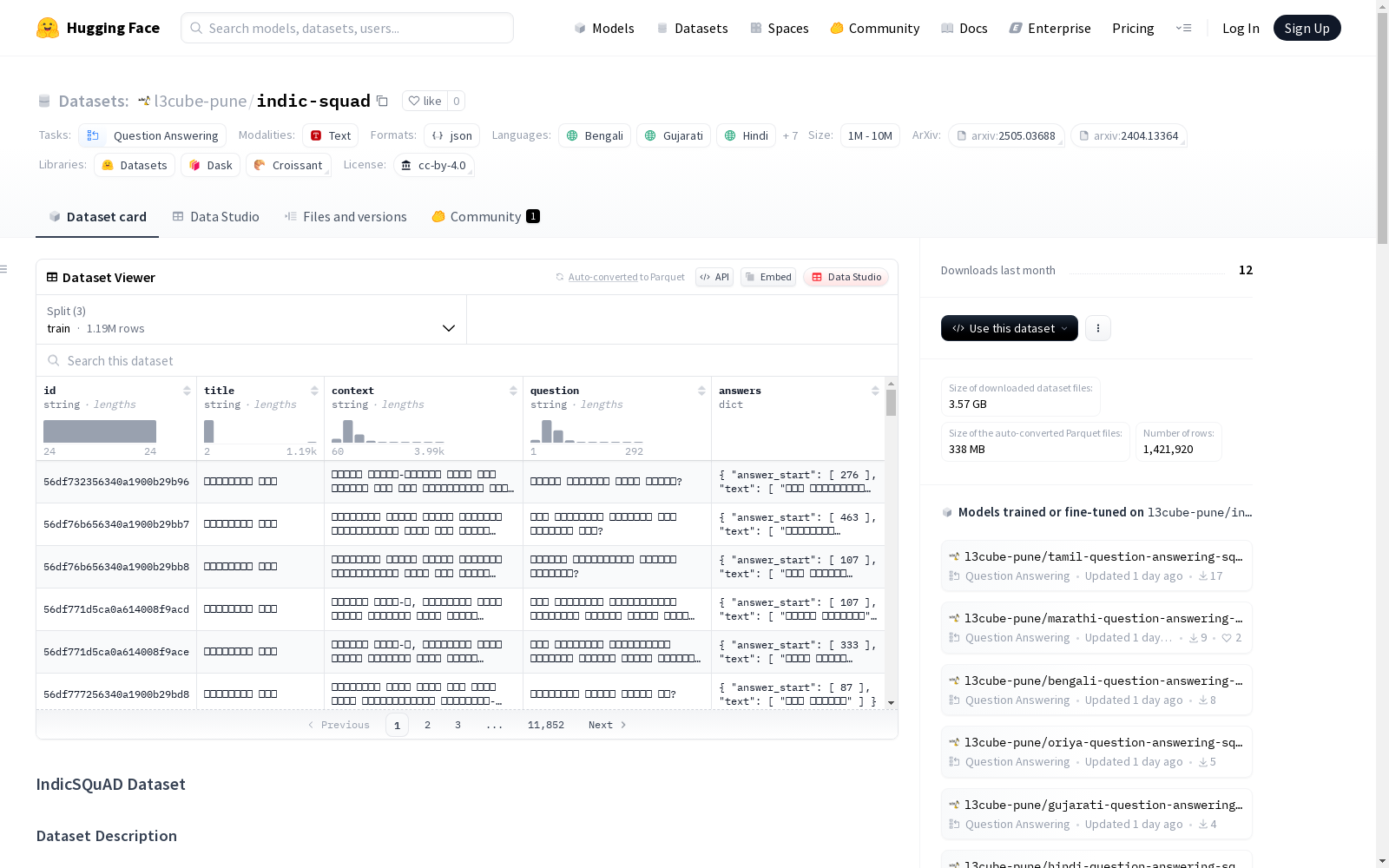
Task: Open the l3cube-pune organization link
Action: coord(201,101)
